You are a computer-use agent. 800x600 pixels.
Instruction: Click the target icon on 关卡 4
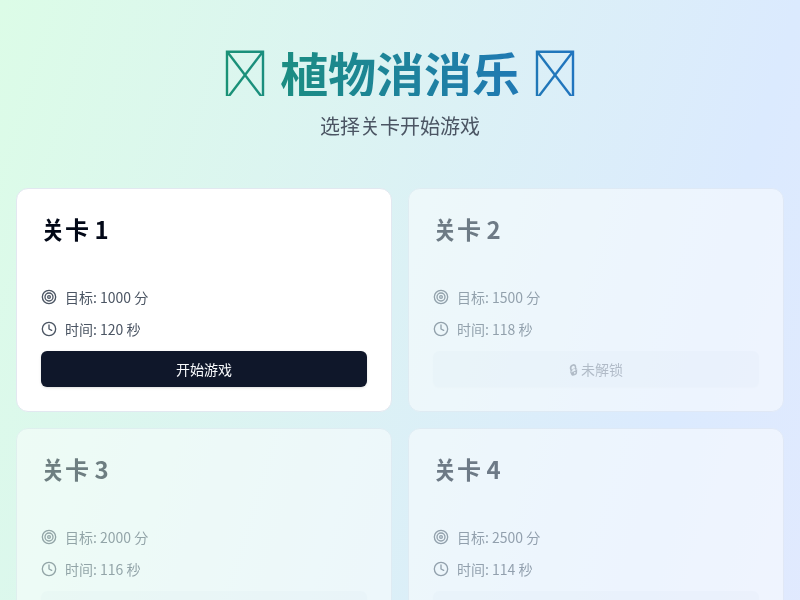pyautogui.click(x=440, y=537)
